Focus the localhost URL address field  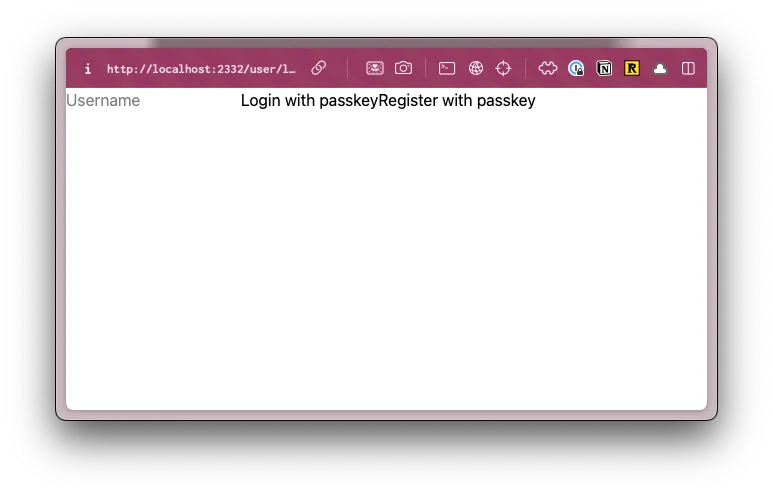[x=202, y=69]
